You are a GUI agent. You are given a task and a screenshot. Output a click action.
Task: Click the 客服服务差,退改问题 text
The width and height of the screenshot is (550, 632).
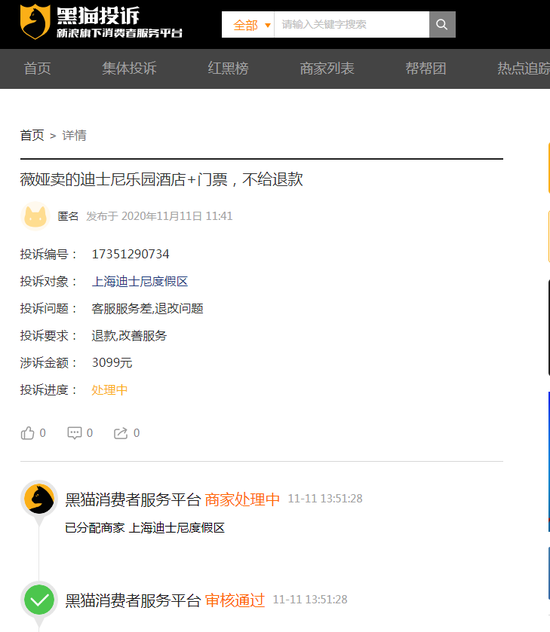pyautogui.click(x=147, y=309)
